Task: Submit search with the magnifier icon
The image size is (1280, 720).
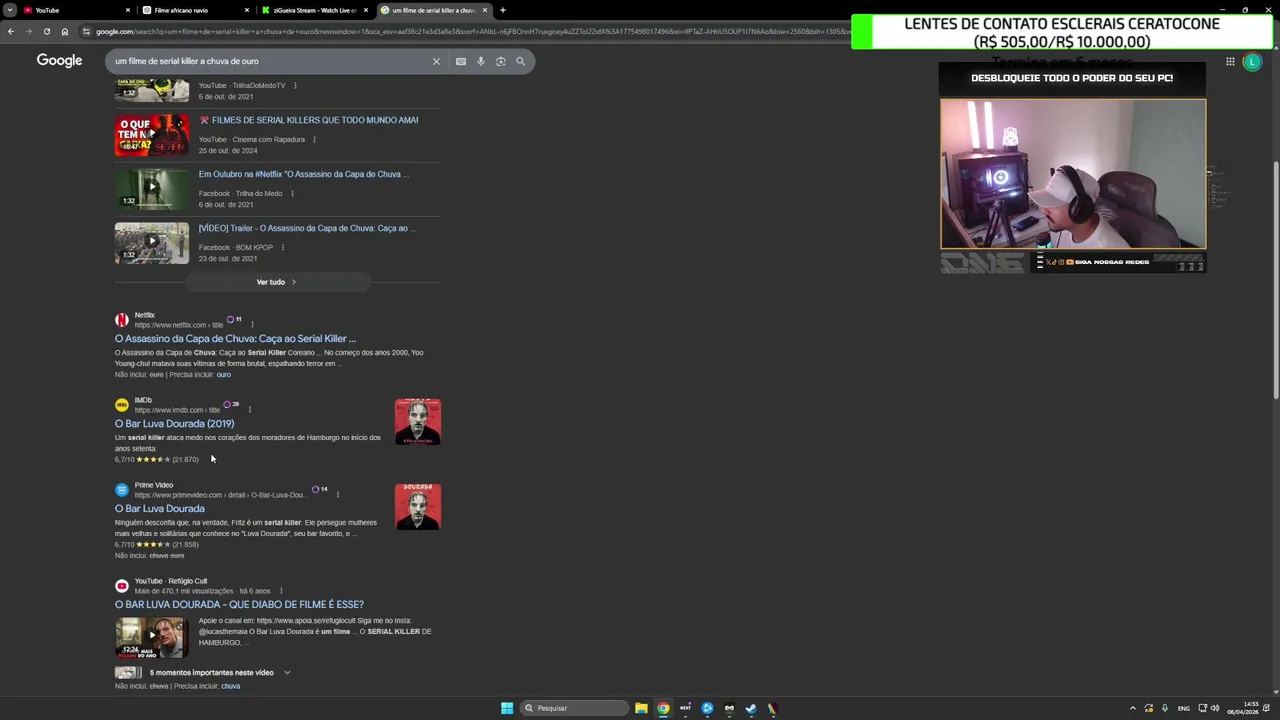Action: 520,61
